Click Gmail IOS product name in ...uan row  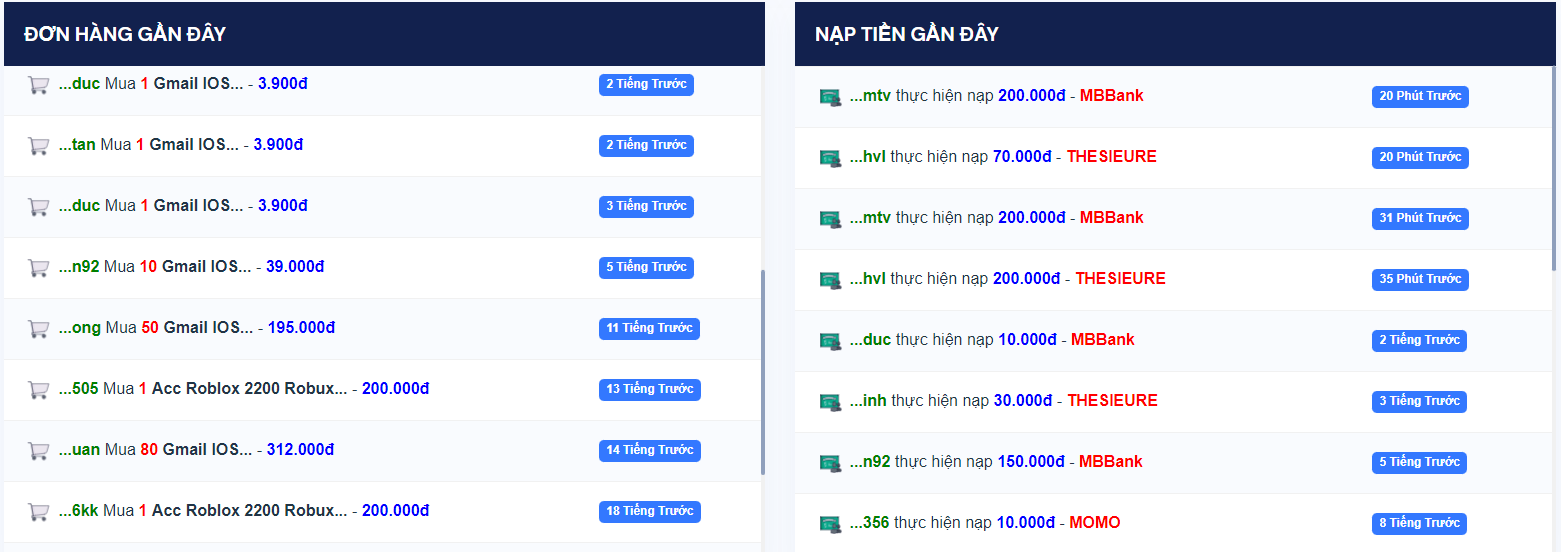[x=208, y=450]
